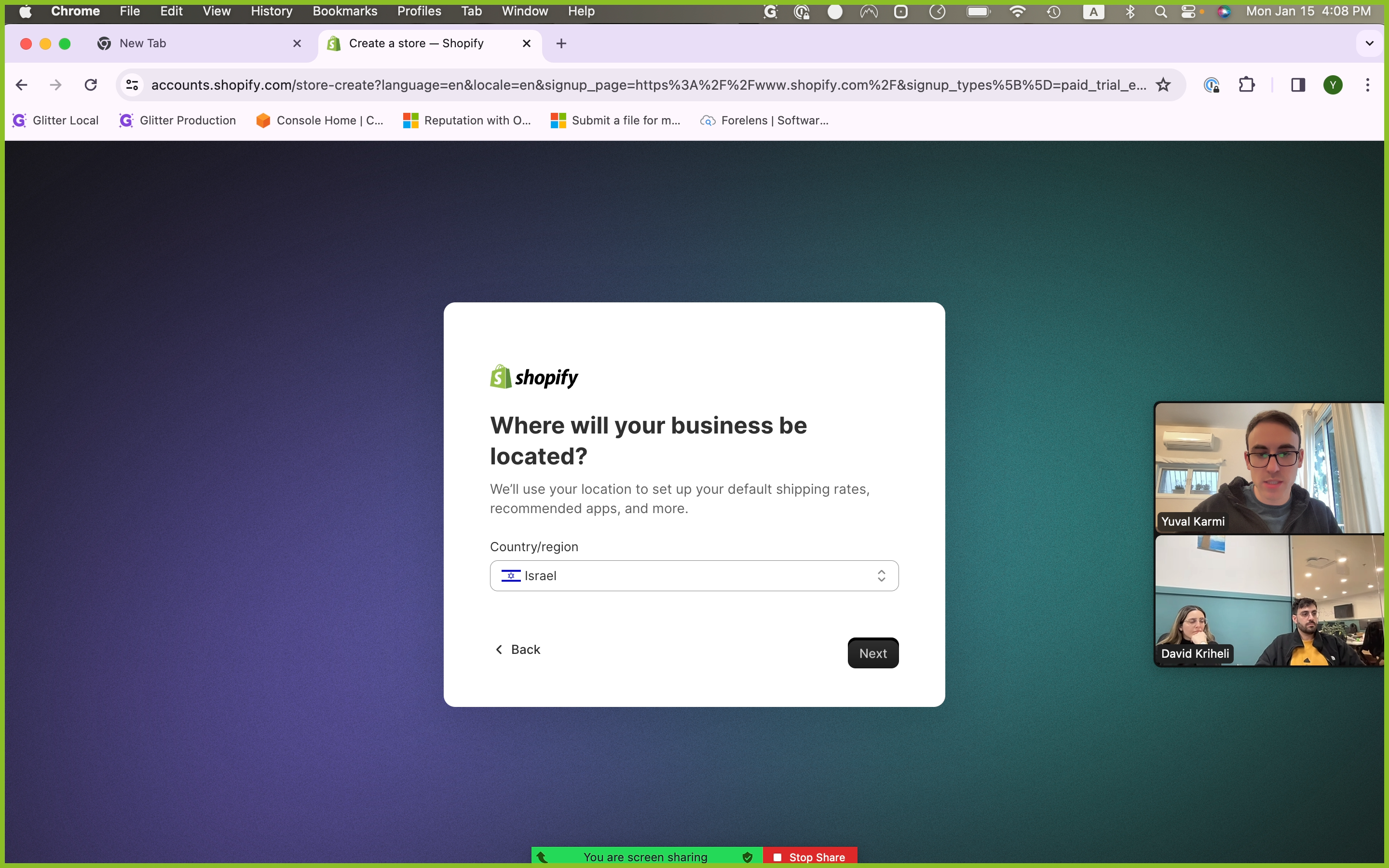View site information icon in address bar
This screenshot has width=1389, height=868.
point(132,85)
